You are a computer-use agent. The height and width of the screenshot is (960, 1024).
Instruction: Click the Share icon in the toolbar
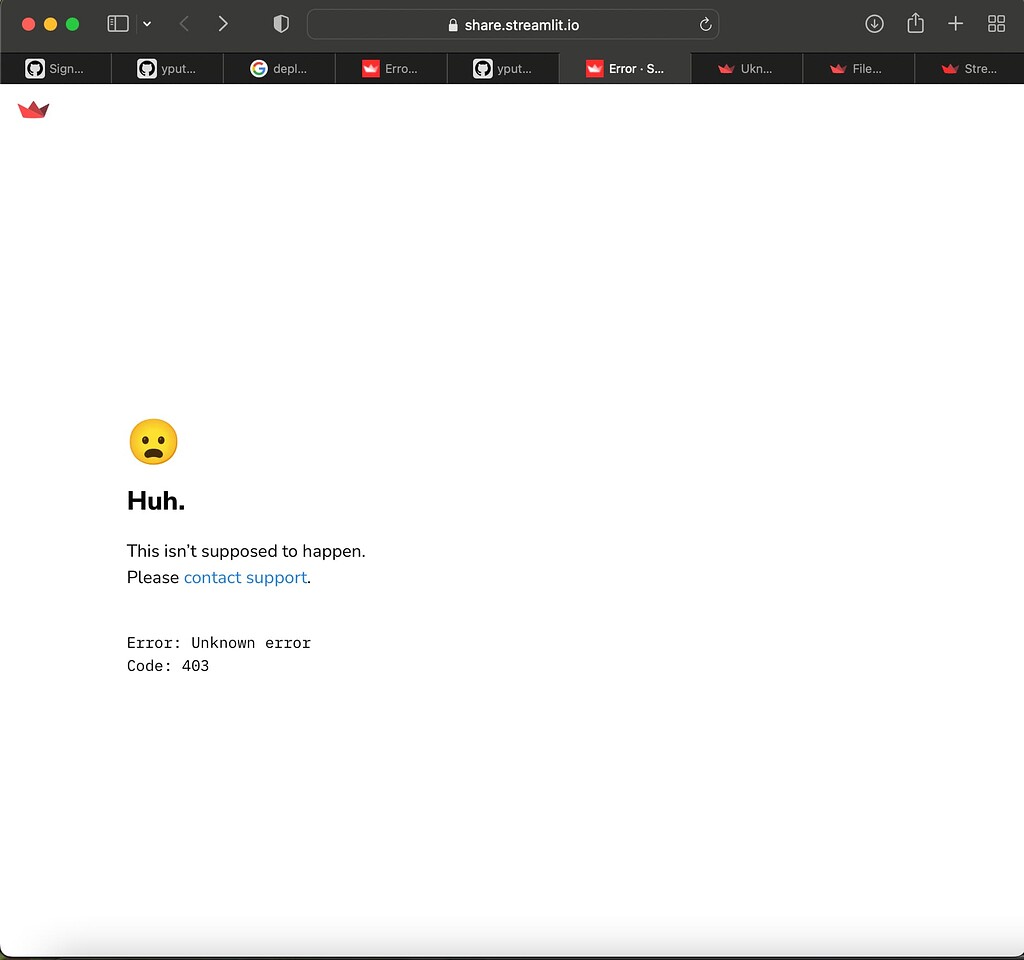(915, 23)
